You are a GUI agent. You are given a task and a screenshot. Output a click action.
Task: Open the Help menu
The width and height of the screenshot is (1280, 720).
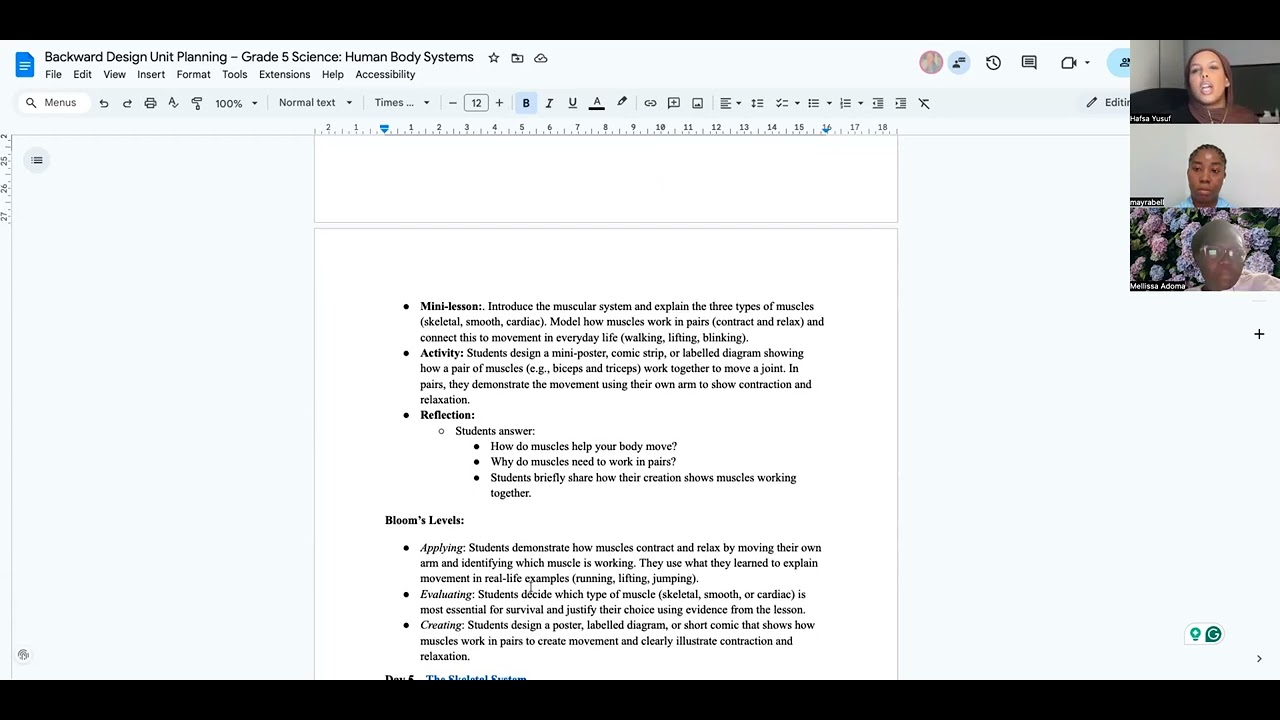click(x=332, y=75)
